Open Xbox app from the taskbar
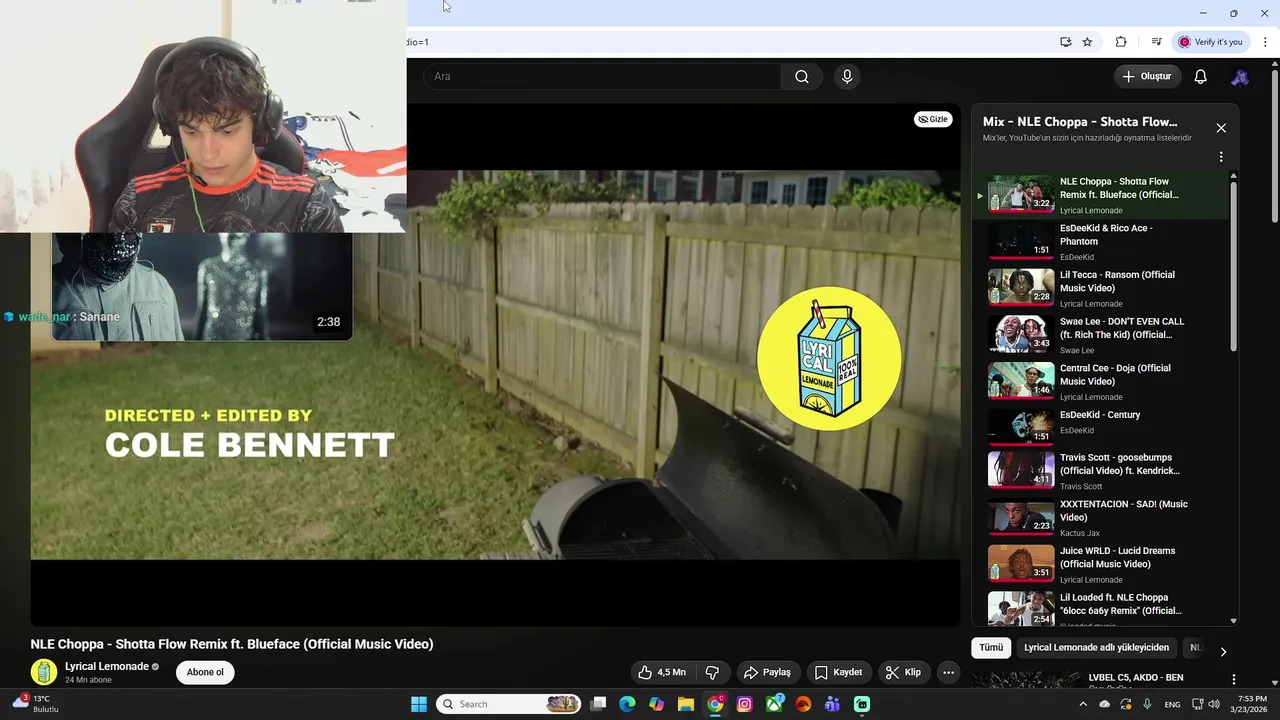Screen dimensions: 1280x720 pyautogui.click(x=774, y=704)
